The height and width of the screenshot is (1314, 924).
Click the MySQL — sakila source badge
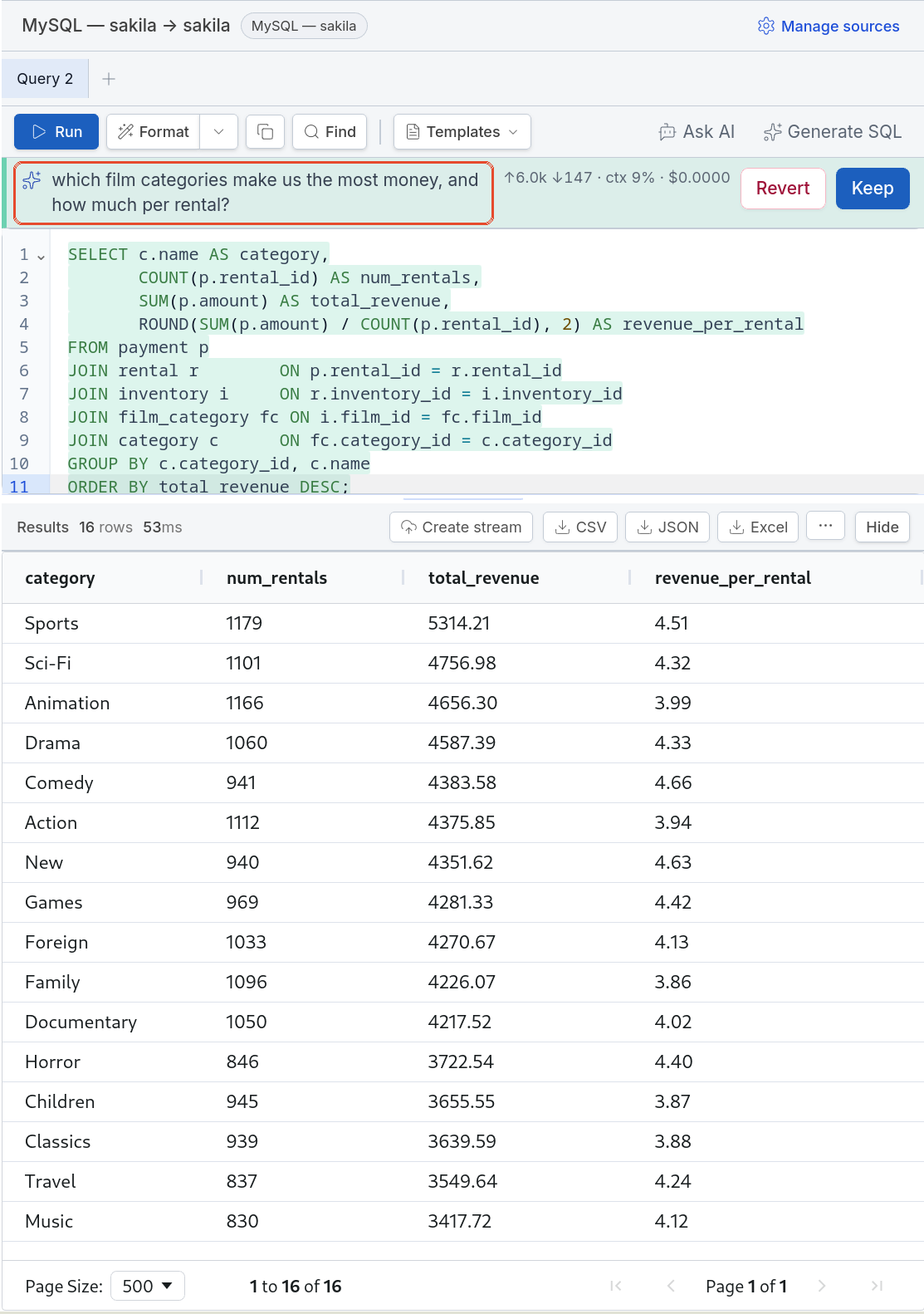(x=304, y=26)
